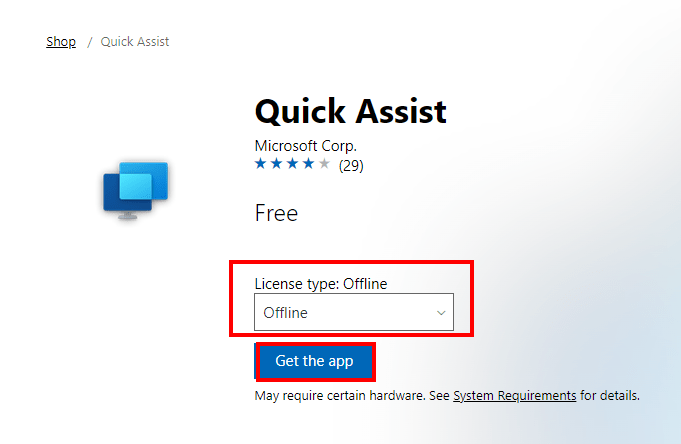Click the first rating star
The image size is (681, 444).
pos(261,164)
